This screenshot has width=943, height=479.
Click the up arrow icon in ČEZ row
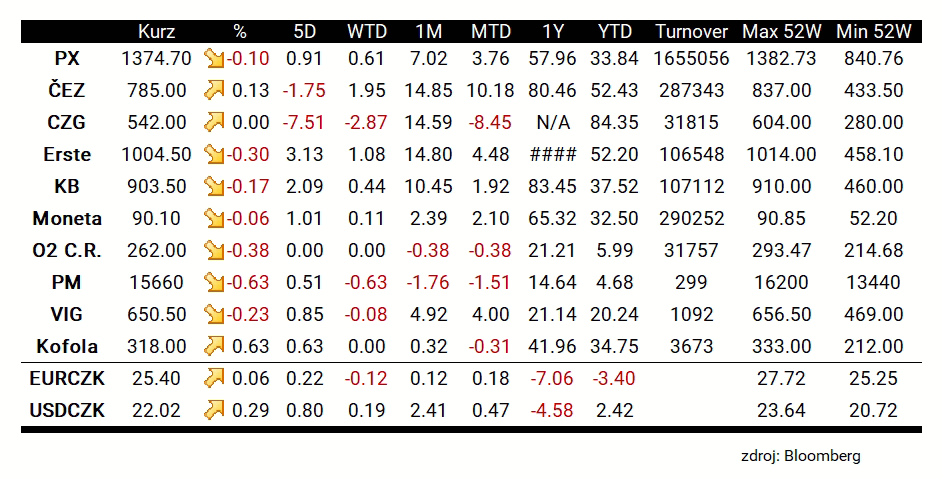click(213, 90)
